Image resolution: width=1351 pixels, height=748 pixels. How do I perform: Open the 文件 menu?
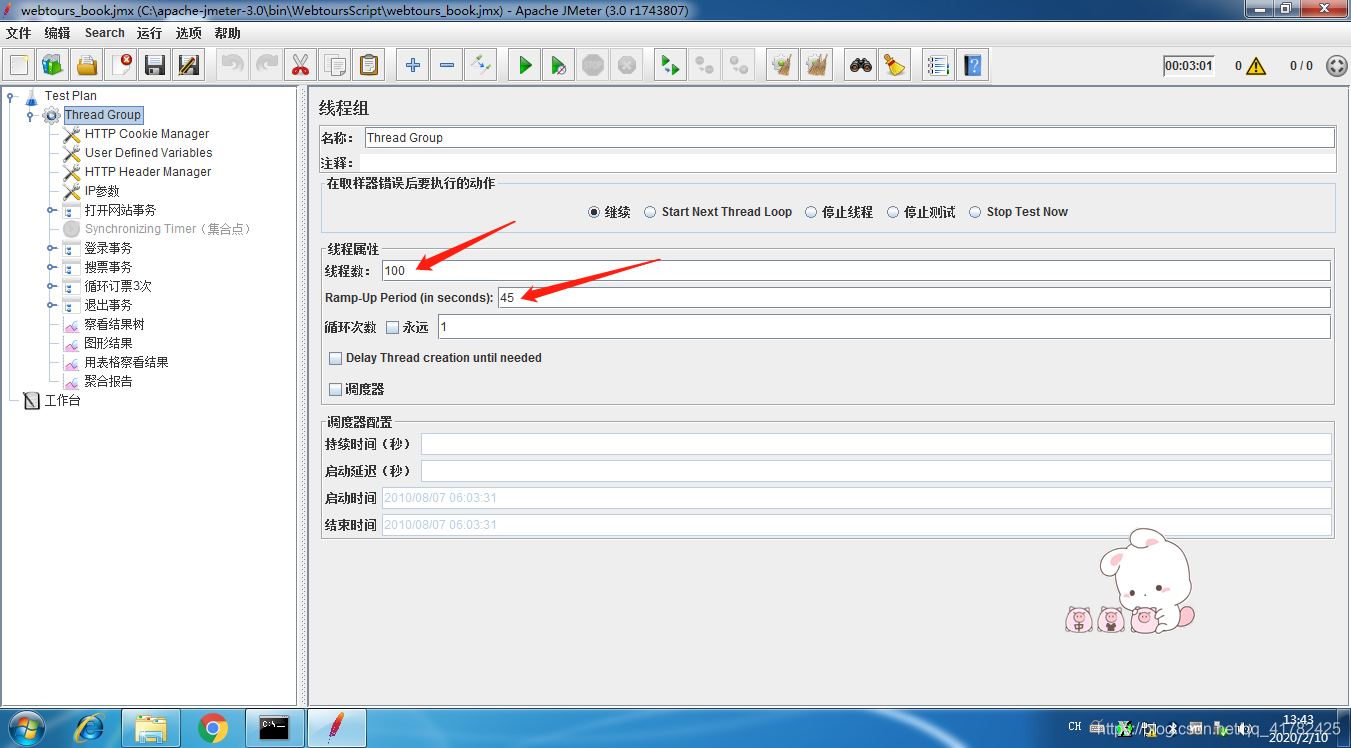(19, 33)
